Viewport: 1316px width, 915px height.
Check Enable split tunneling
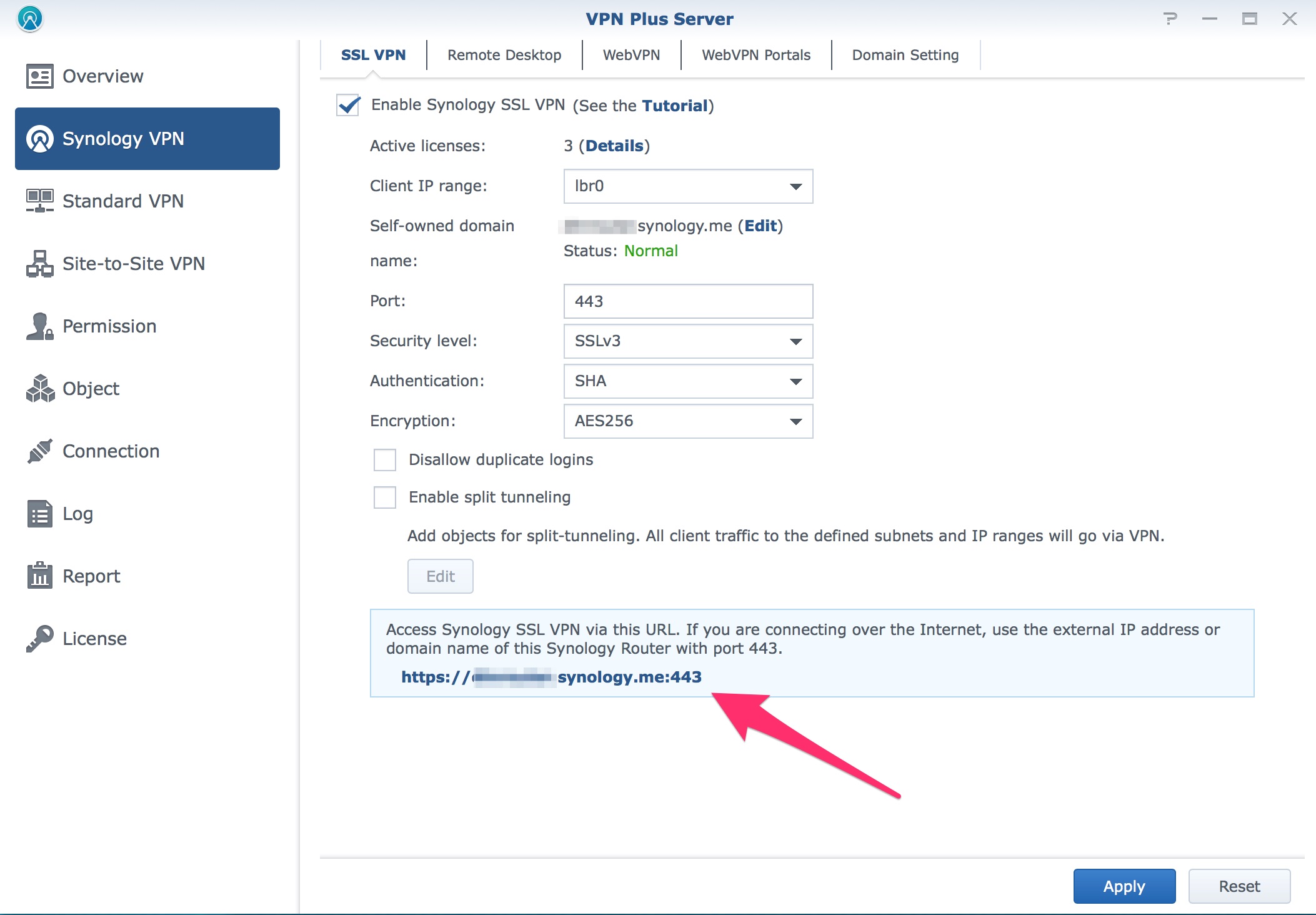tap(385, 497)
